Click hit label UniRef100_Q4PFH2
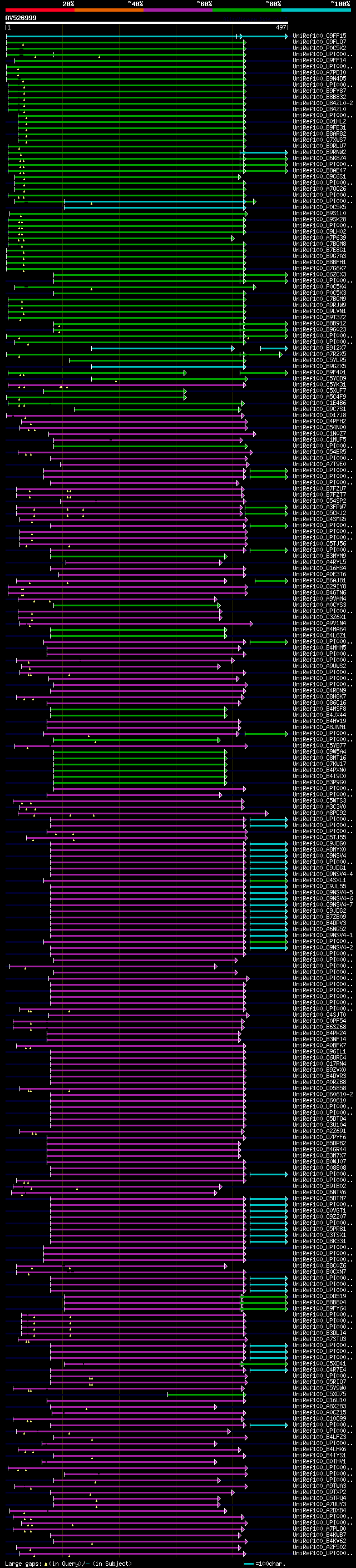Viewport: 356px width, 1568px height. tap(319, 421)
